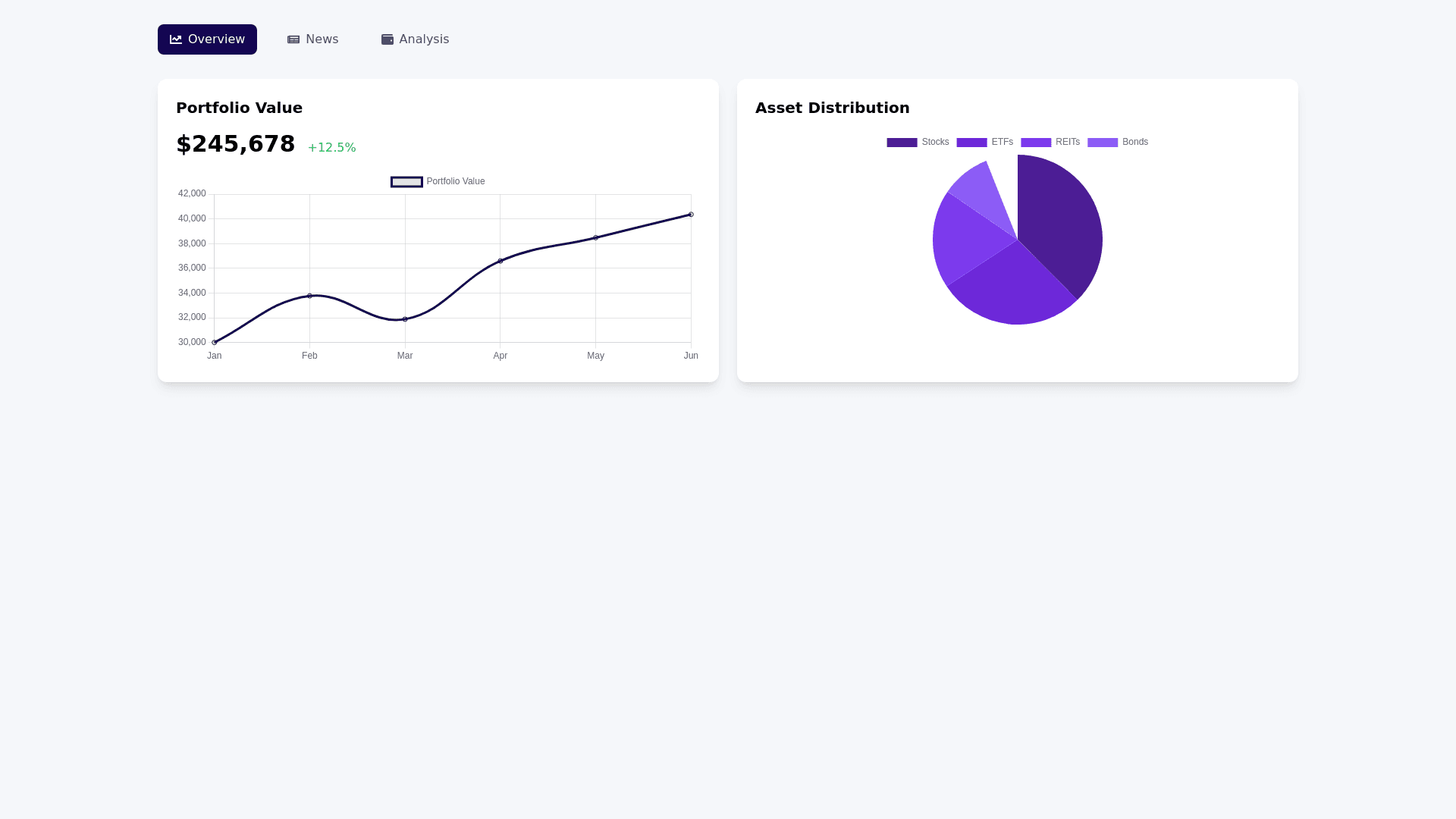The width and height of the screenshot is (1456, 819).
Task: Click the May data point
Action: 596,238
